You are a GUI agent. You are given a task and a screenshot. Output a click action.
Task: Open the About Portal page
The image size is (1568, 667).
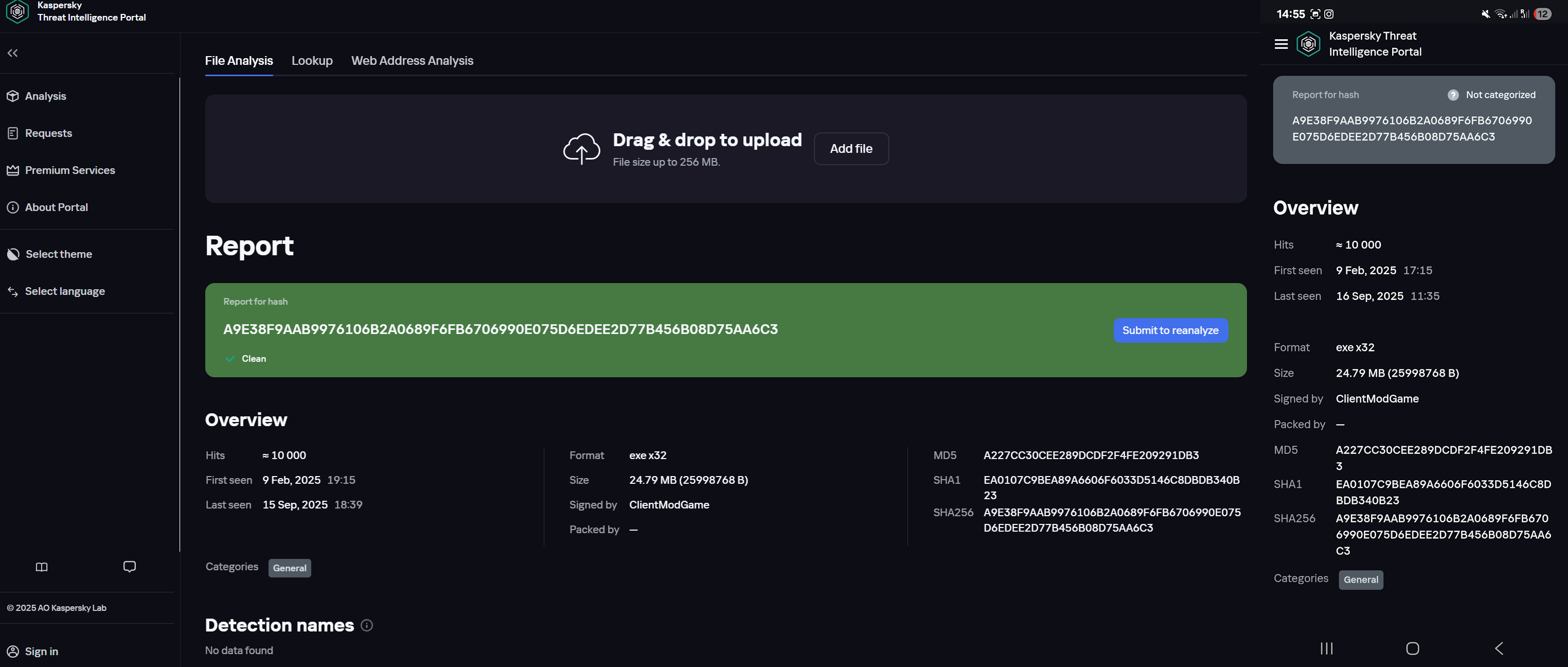[x=56, y=208]
